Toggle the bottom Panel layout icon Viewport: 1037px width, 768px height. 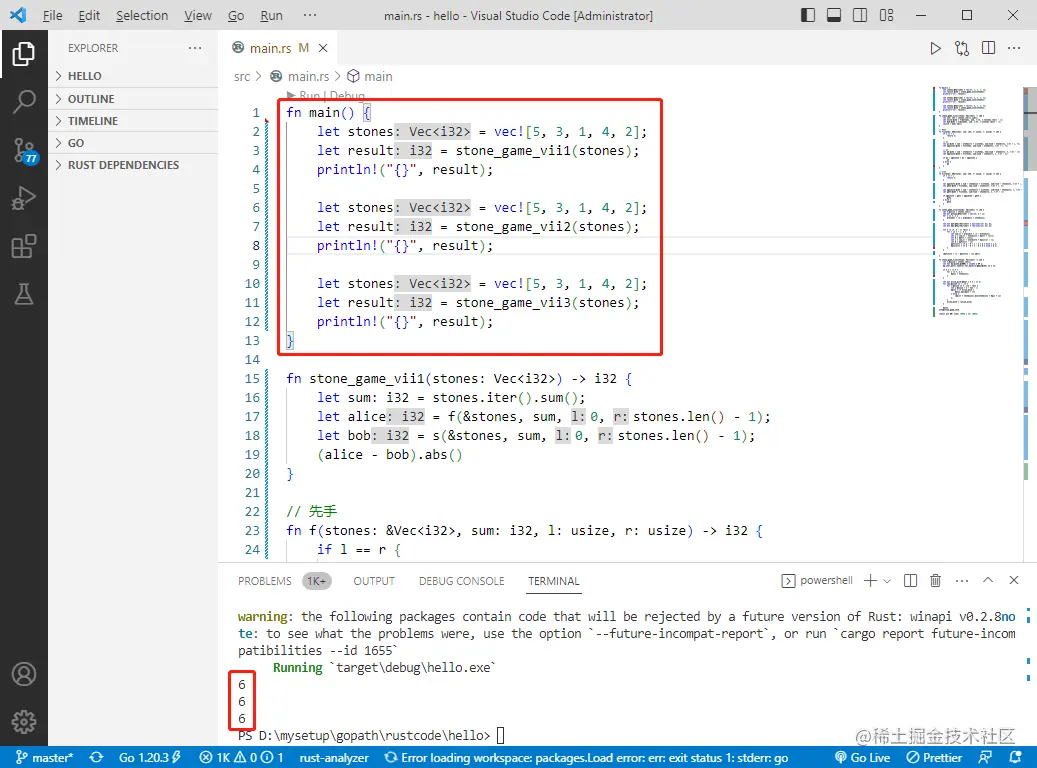tap(834, 15)
